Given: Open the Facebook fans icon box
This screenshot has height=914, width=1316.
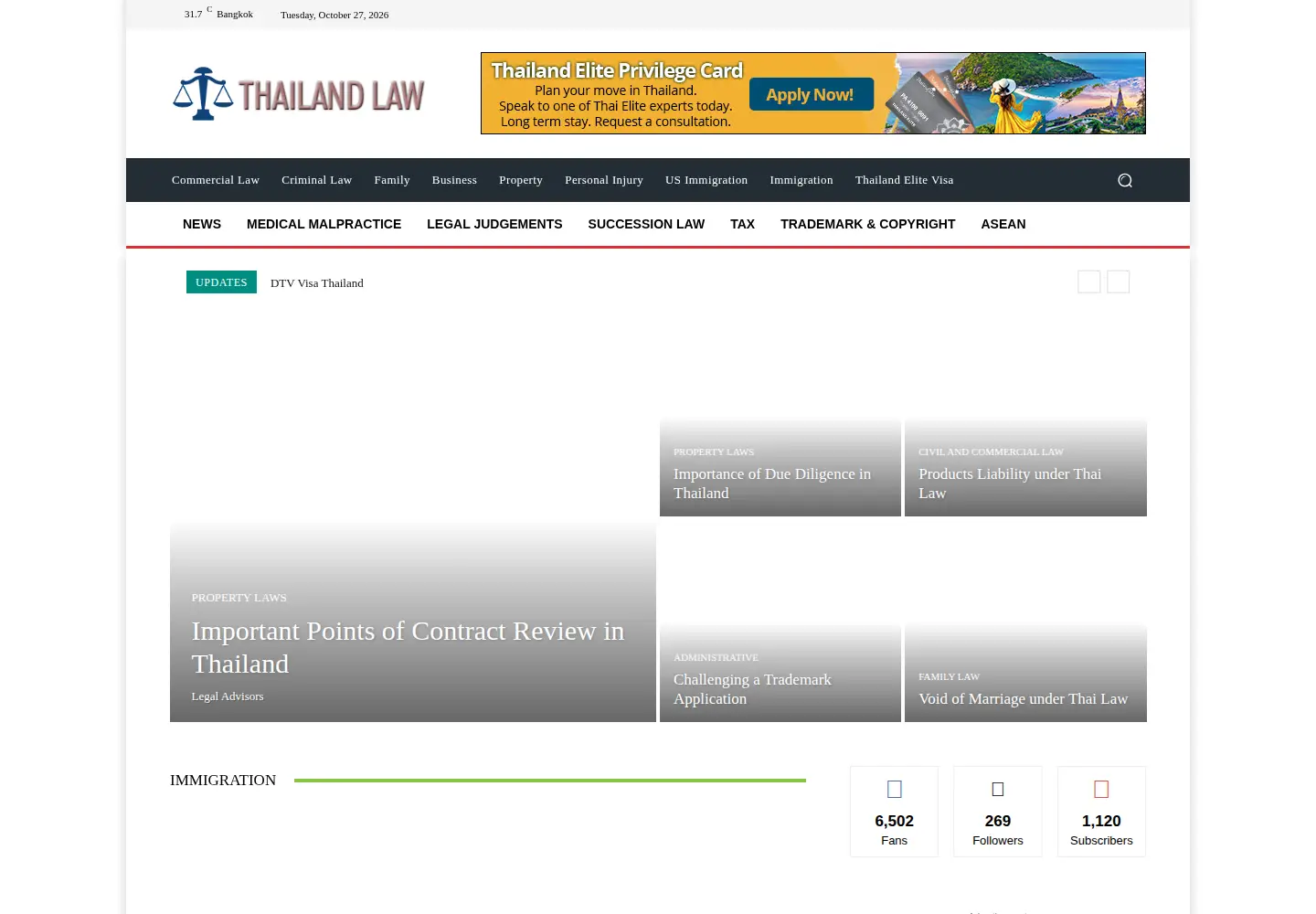Looking at the screenshot, I should 894,812.
